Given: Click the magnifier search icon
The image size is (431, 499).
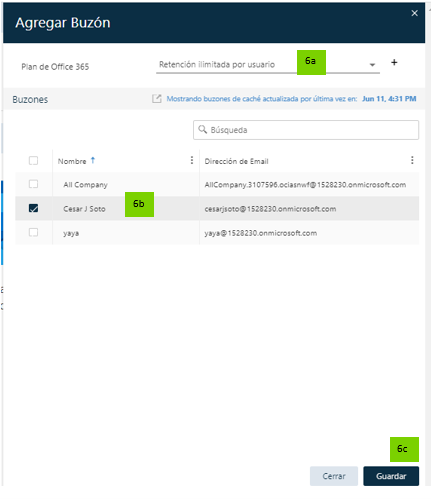Looking at the screenshot, I should click(202, 129).
